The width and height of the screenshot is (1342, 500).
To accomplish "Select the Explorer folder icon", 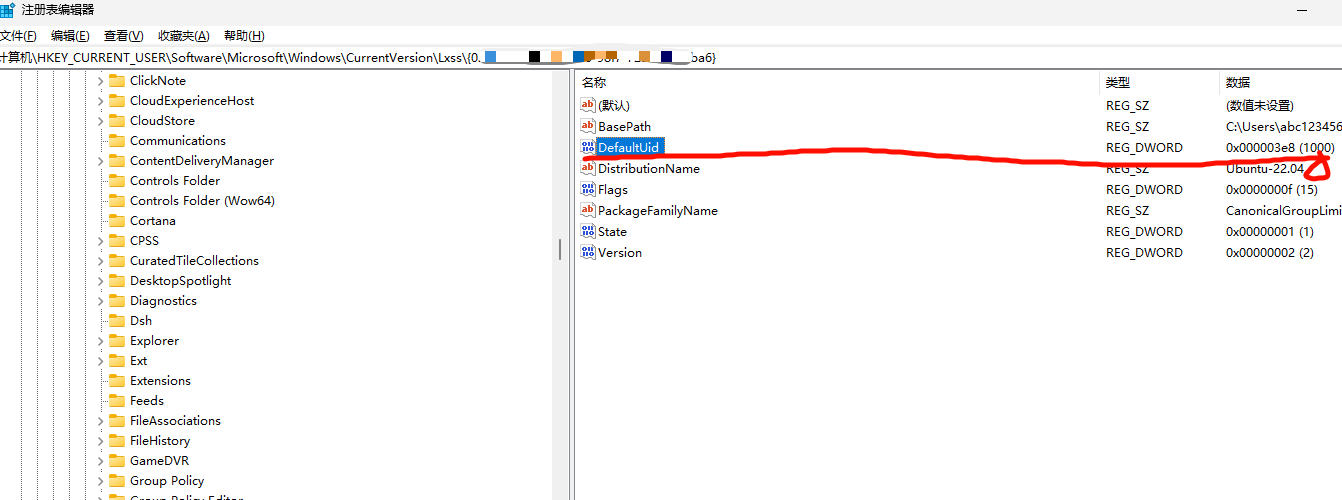I will [x=117, y=340].
